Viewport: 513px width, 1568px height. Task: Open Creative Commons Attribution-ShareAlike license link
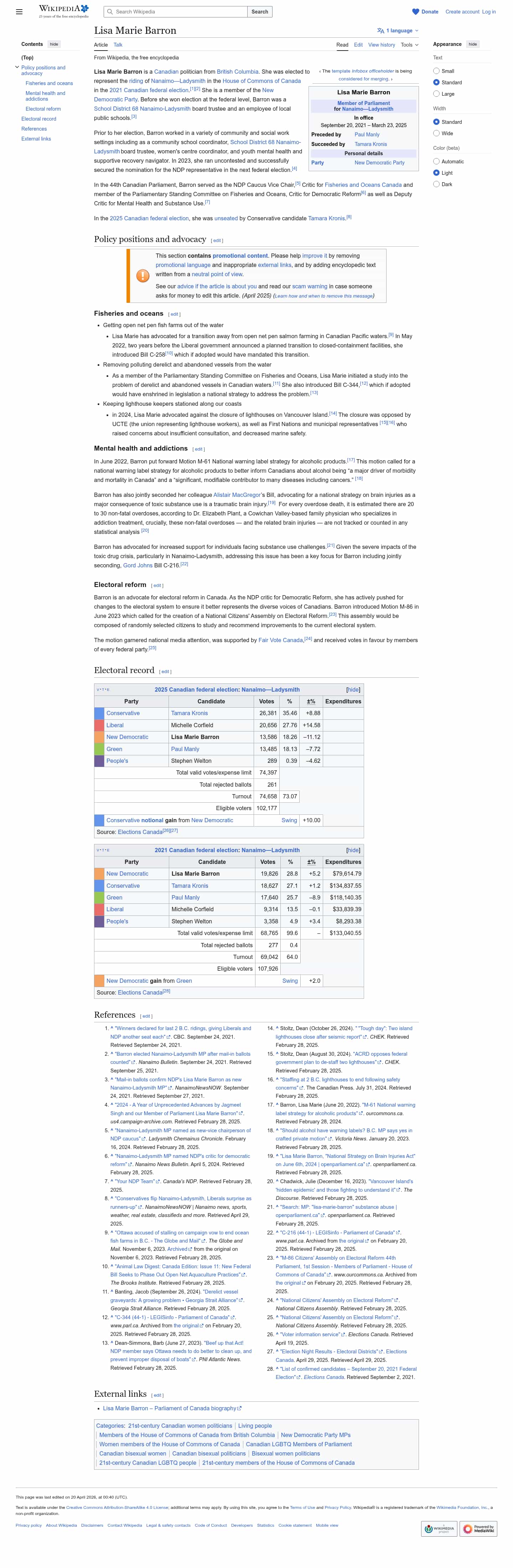117,1507
